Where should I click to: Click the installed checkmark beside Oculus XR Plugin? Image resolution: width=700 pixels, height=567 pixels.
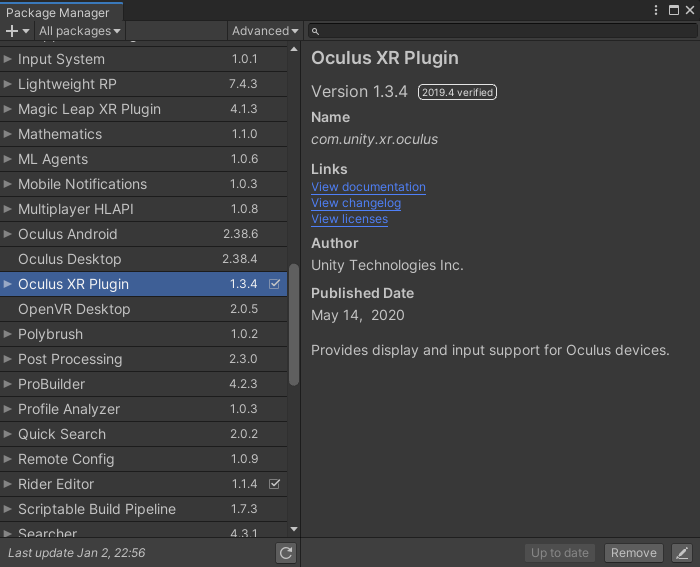coord(275,284)
